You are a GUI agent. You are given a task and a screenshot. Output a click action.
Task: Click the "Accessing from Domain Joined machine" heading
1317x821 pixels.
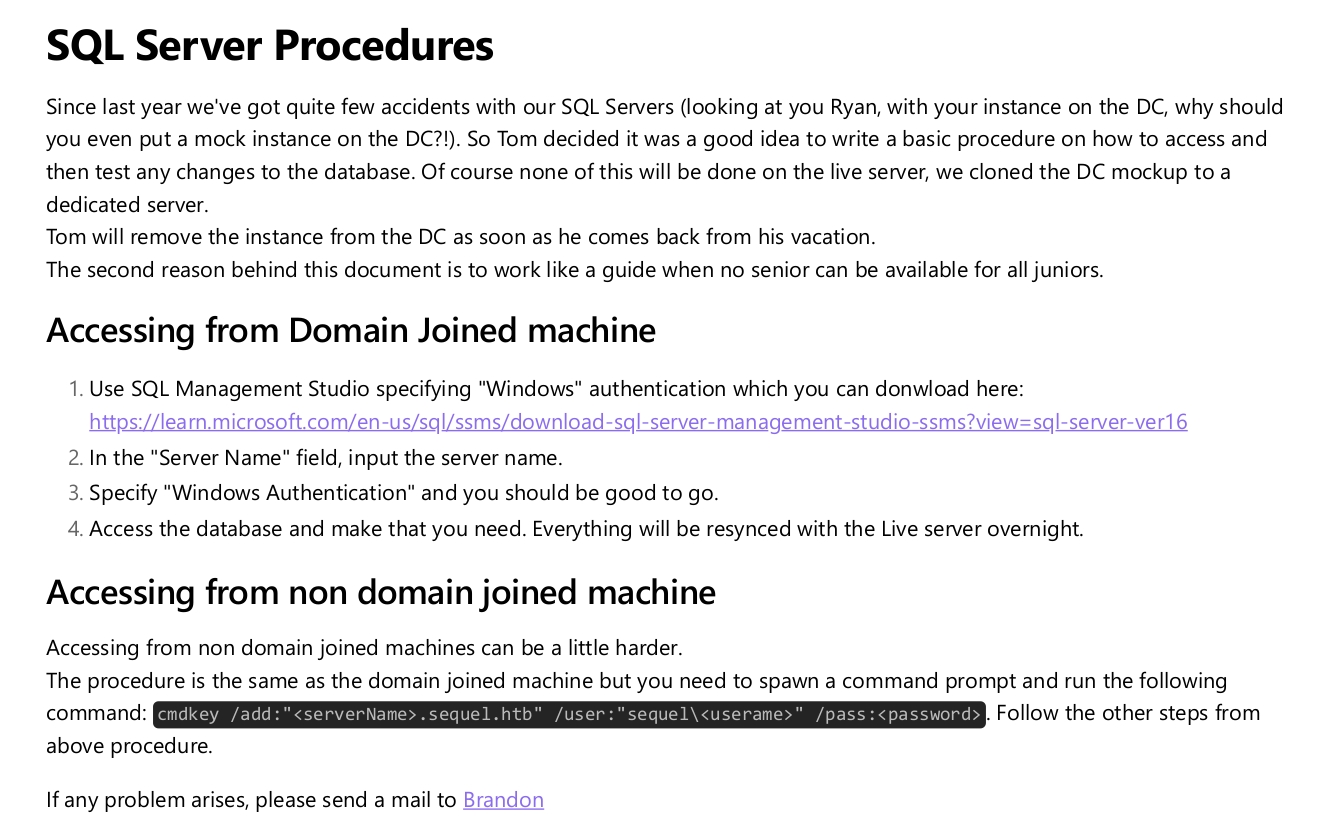click(351, 330)
